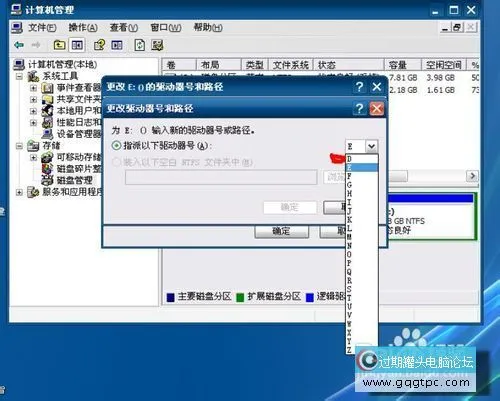The height and width of the screenshot is (401, 500).
Task: Click the dark blue 主要磁盘分区 legend swatch
Action: click(x=170, y=297)
